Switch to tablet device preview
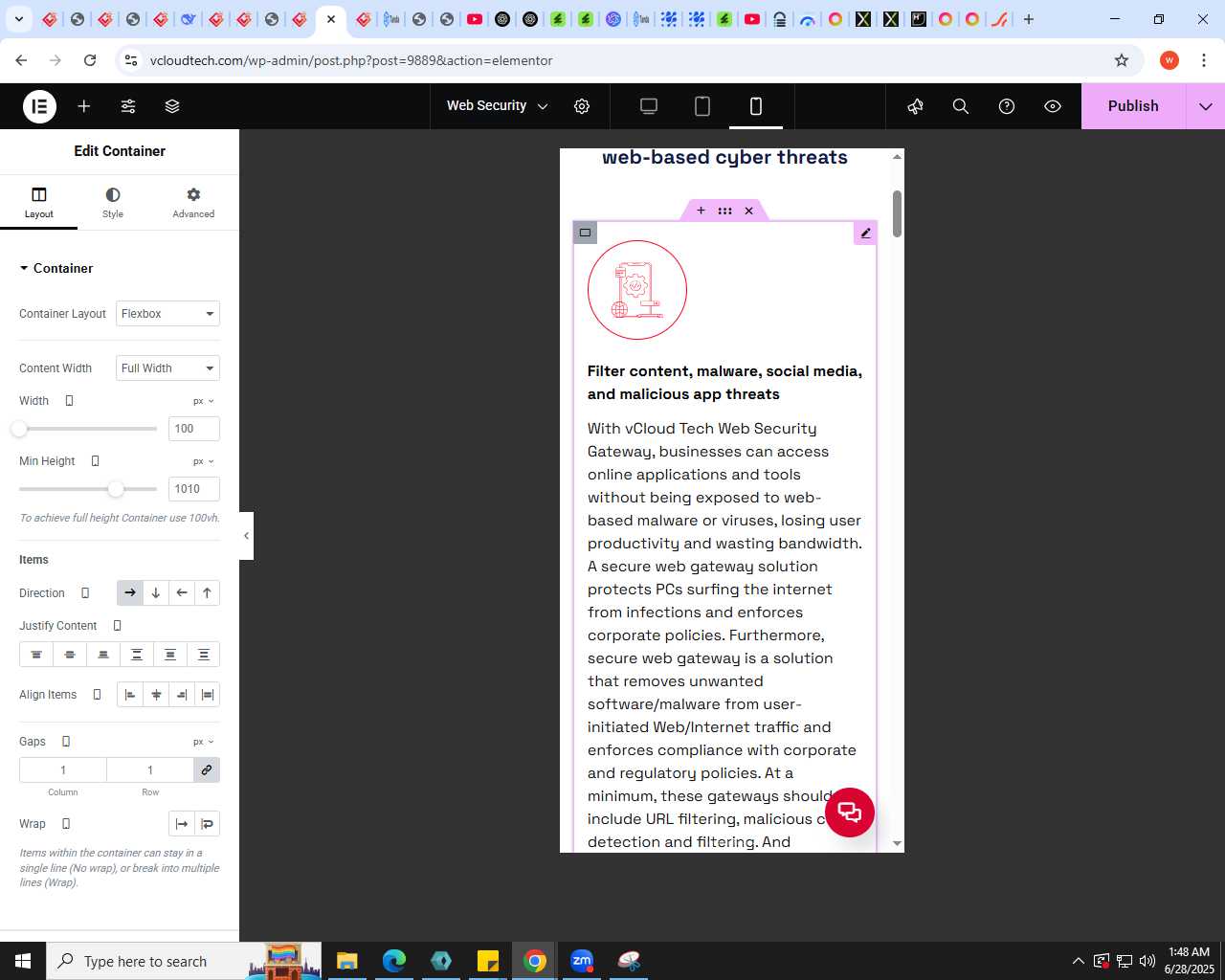1225x980 pixels. pos(702,106)
